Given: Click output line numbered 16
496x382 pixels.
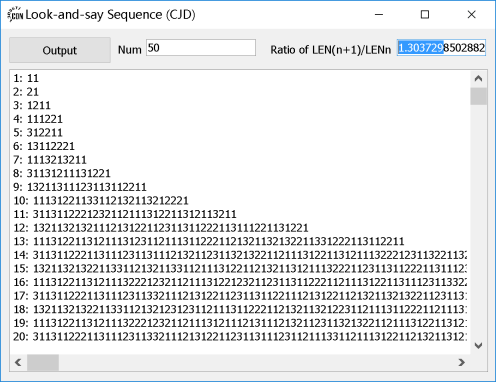Looking at the screenshot, I should click(x=240, y=282).
